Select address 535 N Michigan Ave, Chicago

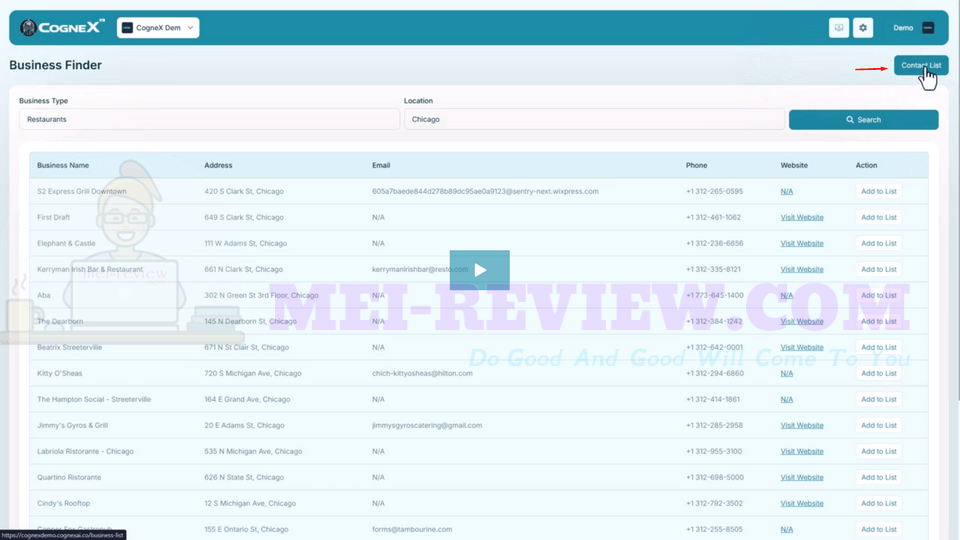[253, 451]
